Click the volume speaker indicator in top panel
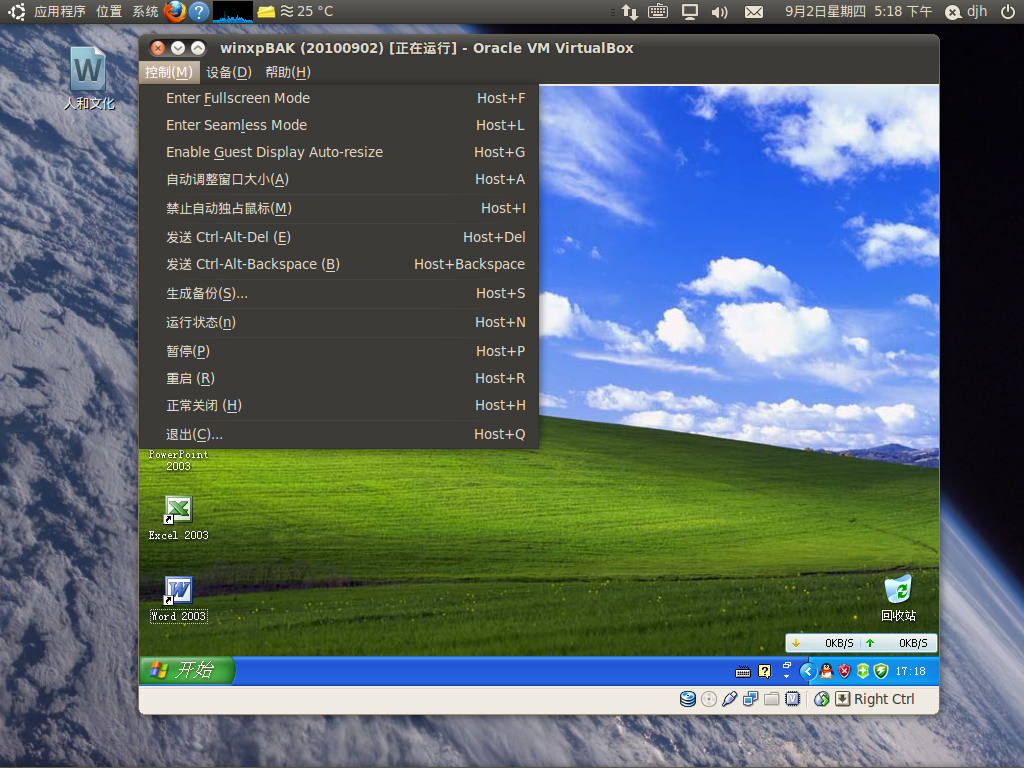 719,12
